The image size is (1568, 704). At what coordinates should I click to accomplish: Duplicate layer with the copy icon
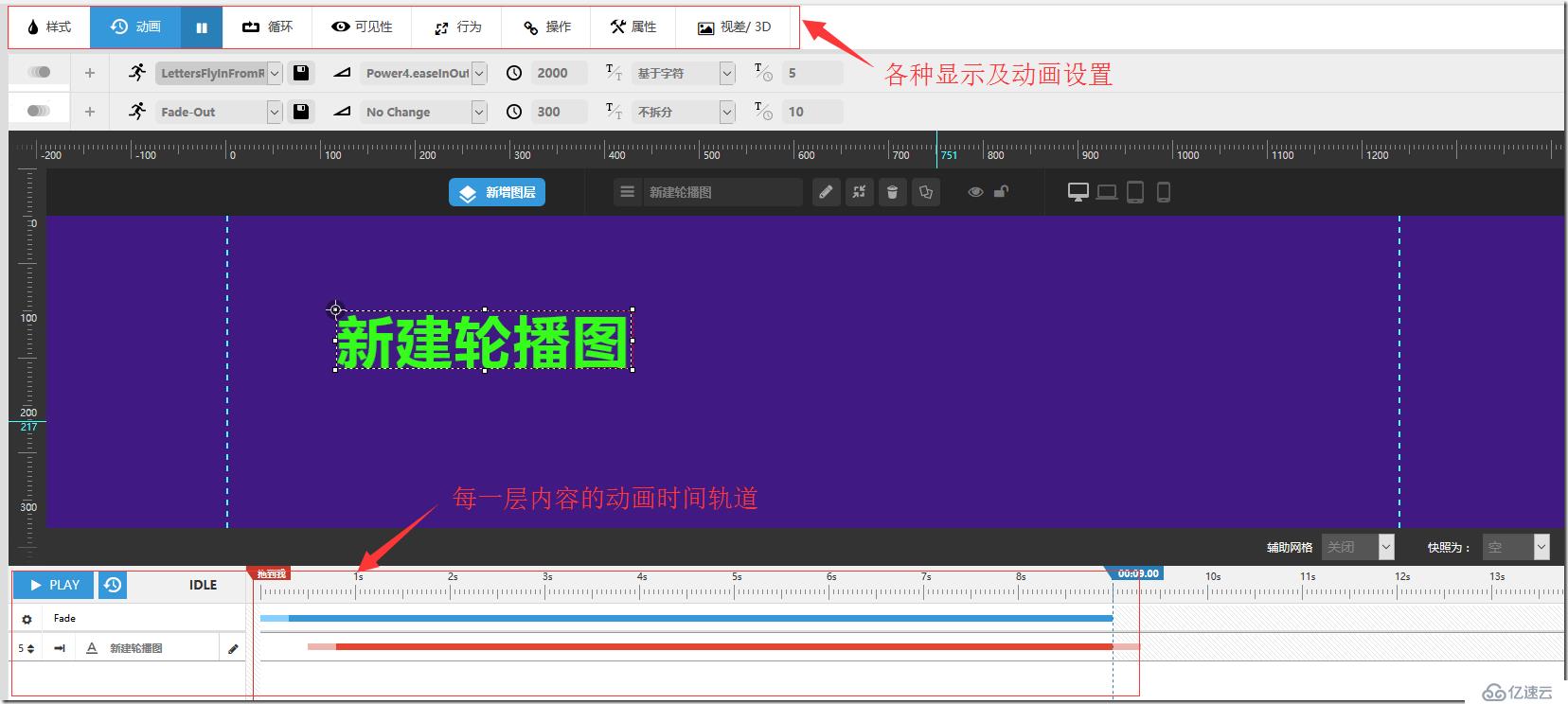click(x=926, y=192)
